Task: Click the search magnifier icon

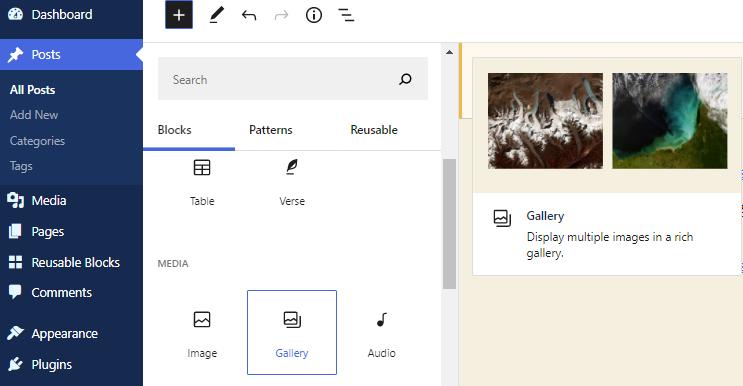Action: coord(405,79)
